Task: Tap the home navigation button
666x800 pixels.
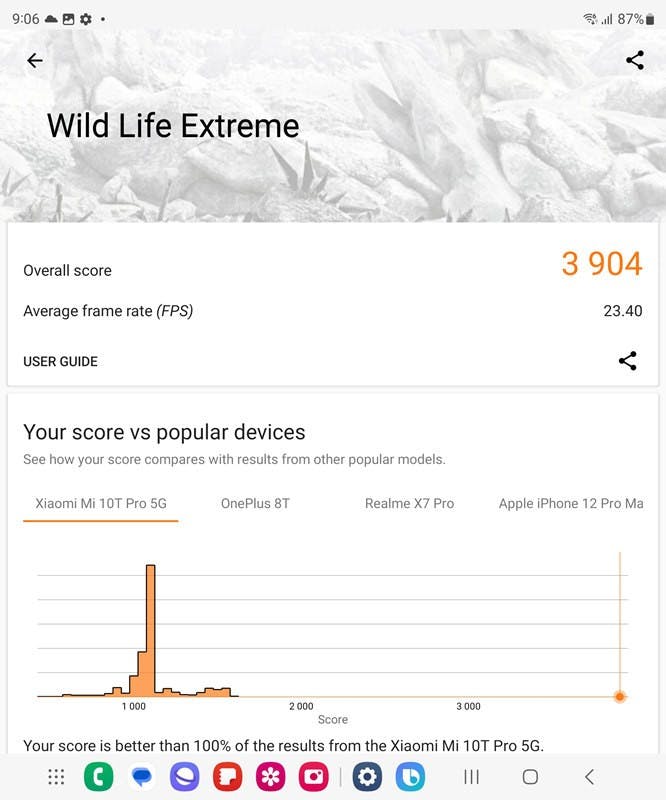Action: [530, 777]
